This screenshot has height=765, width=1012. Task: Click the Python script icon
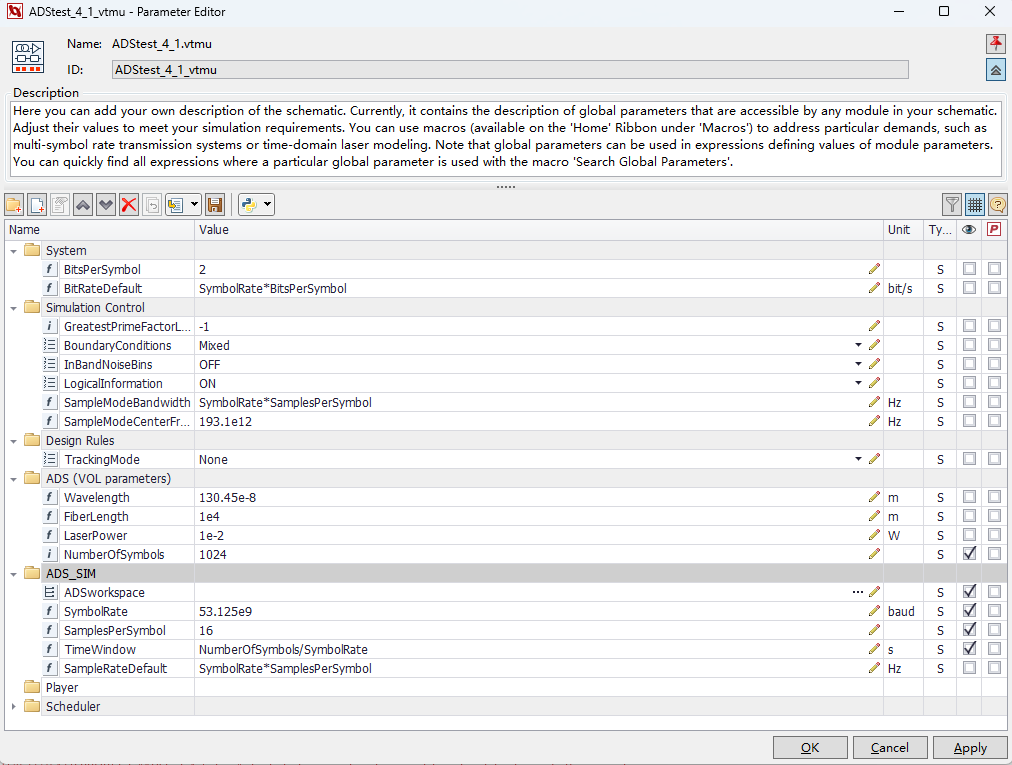(x=249, y=205)
